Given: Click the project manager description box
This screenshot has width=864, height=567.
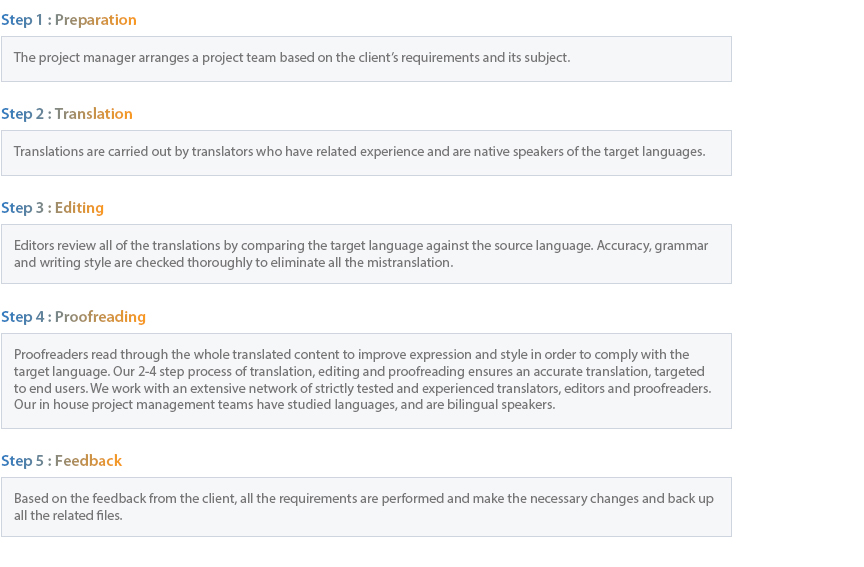Looking at the screenshot, I should point(366,58).
